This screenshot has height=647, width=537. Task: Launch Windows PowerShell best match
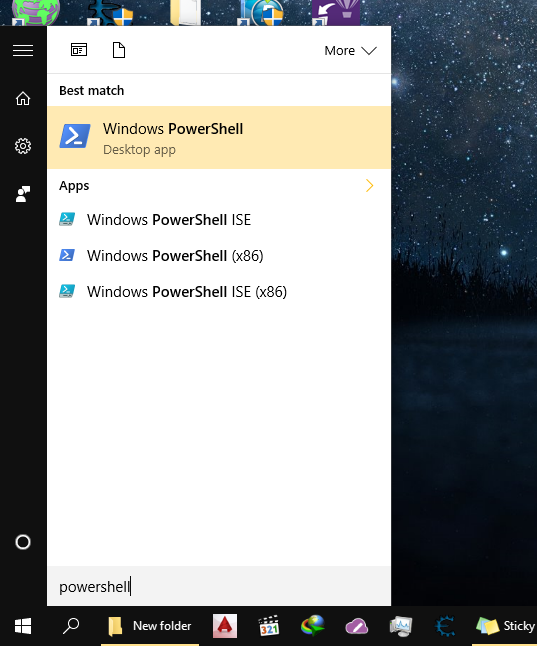(x=219, y=137)
